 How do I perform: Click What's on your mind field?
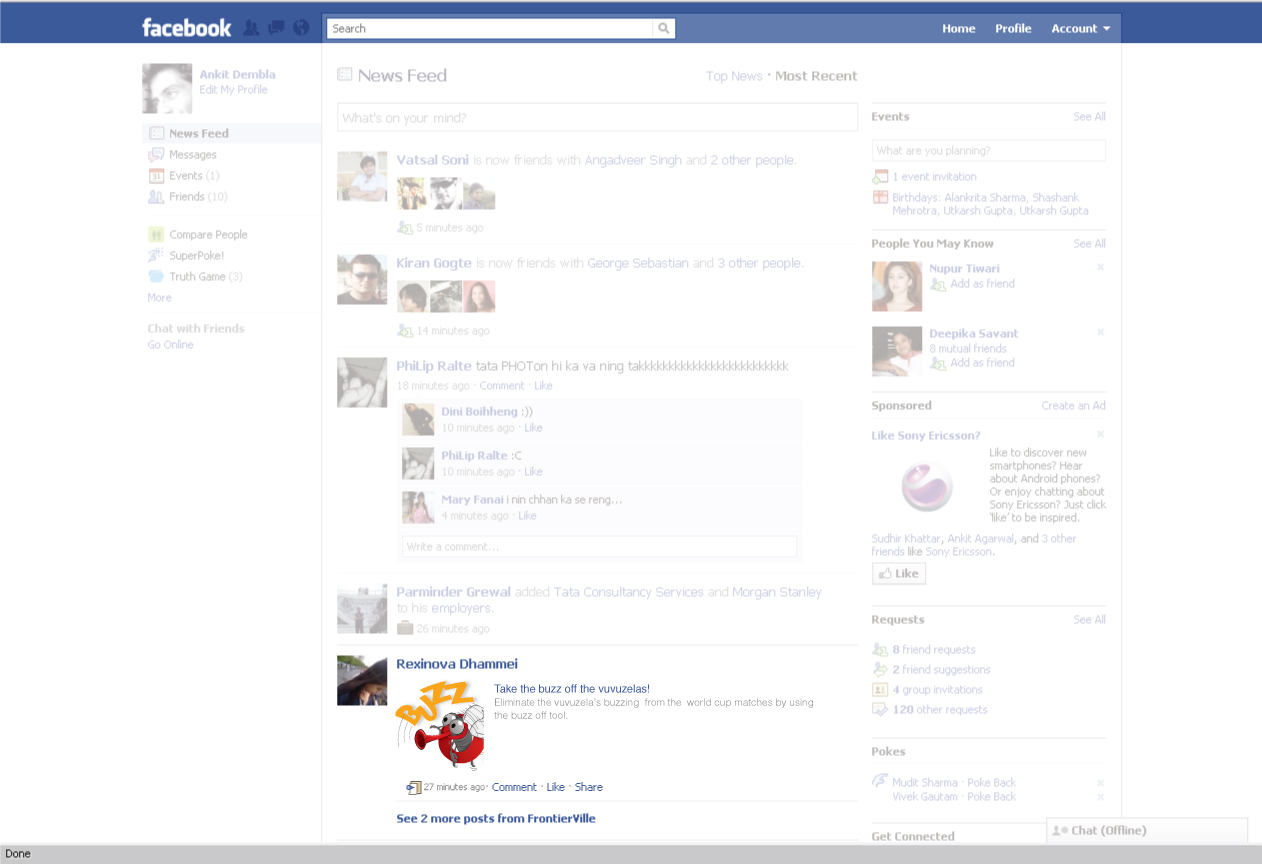pos(597,117)
